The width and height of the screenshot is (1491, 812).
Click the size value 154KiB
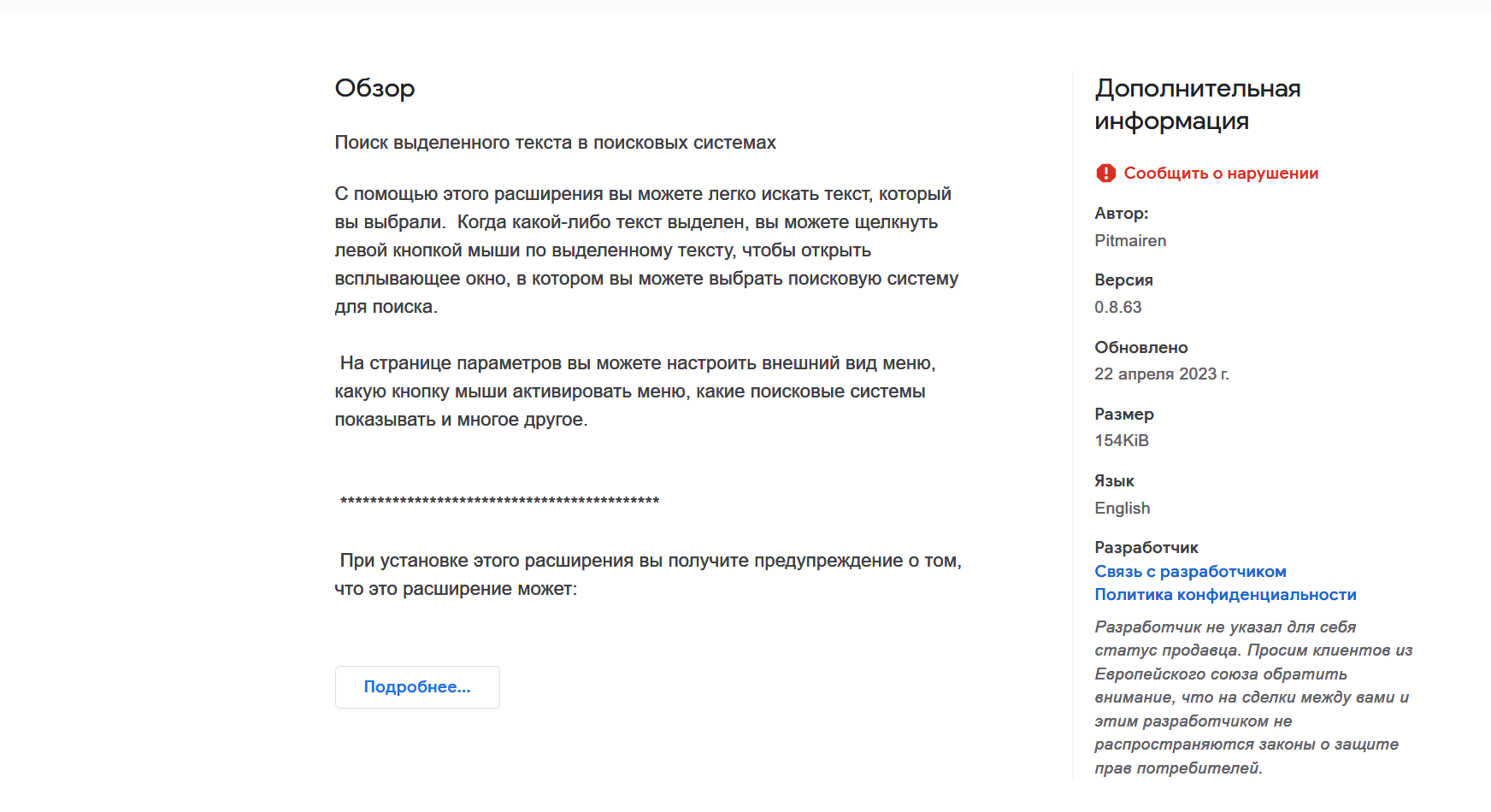pyautogui.click(x=1122, y=441)
